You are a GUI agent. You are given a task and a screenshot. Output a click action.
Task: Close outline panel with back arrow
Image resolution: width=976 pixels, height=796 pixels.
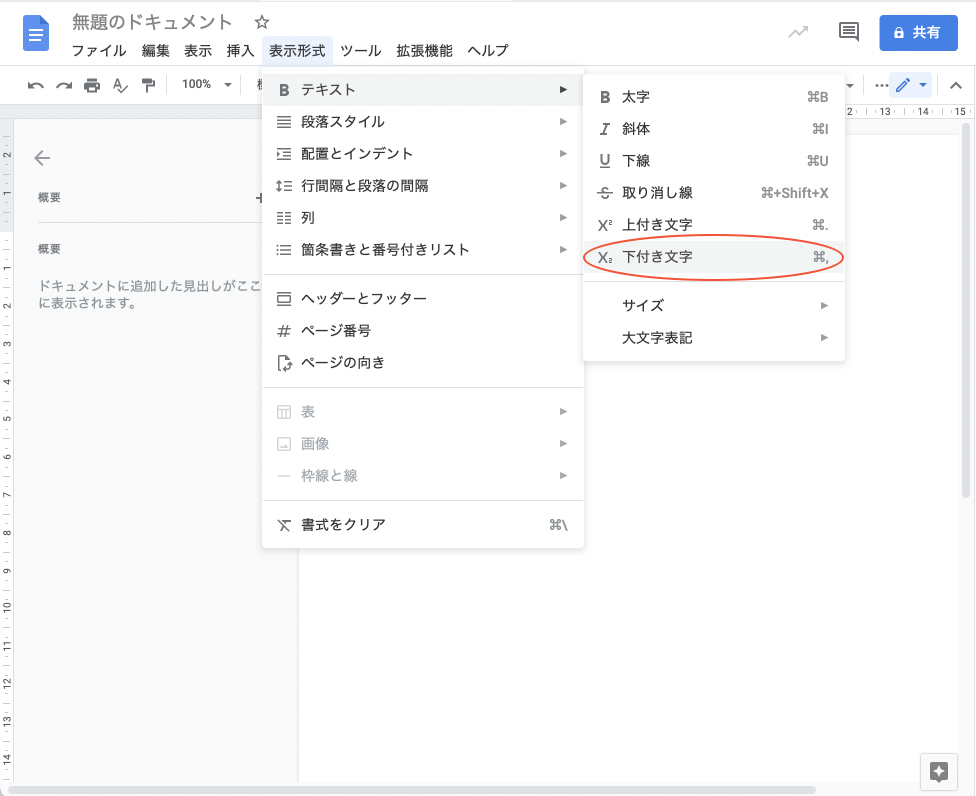point(42,158)
